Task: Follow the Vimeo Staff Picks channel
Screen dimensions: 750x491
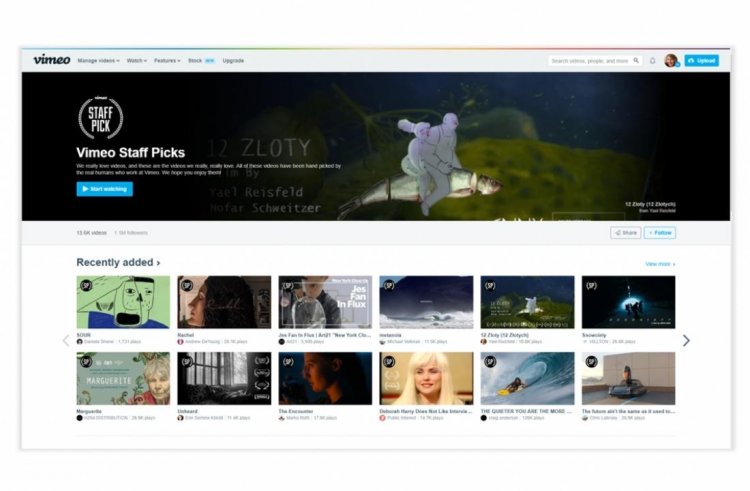Action: tap(660, 233)
